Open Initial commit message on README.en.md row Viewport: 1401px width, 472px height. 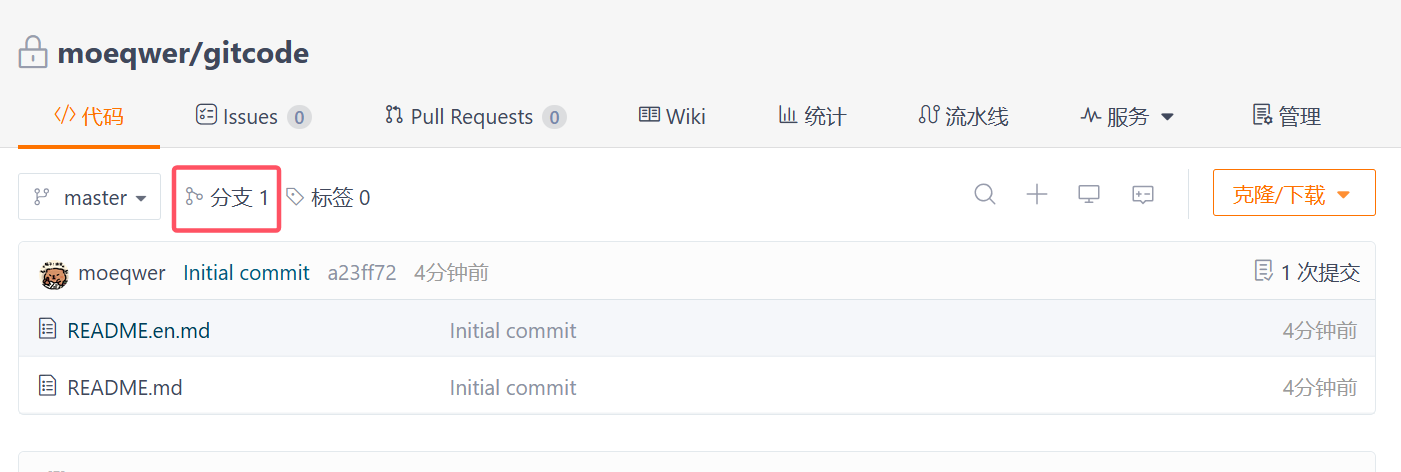[513, 330]
